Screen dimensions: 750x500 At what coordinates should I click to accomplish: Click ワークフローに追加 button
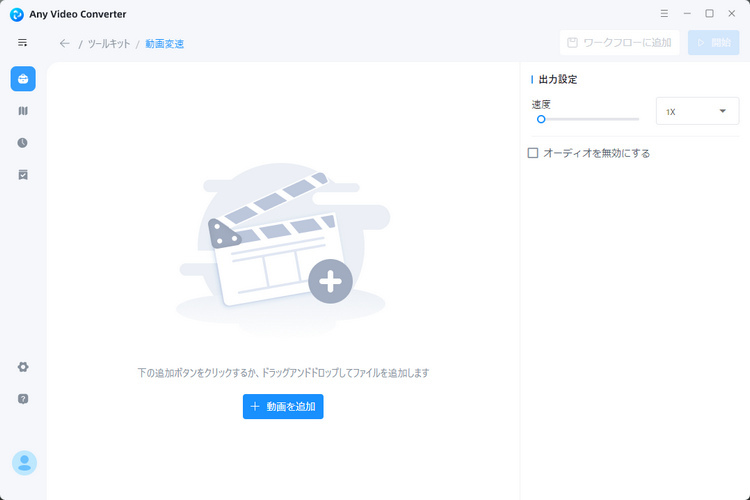(x=619, y=43)
